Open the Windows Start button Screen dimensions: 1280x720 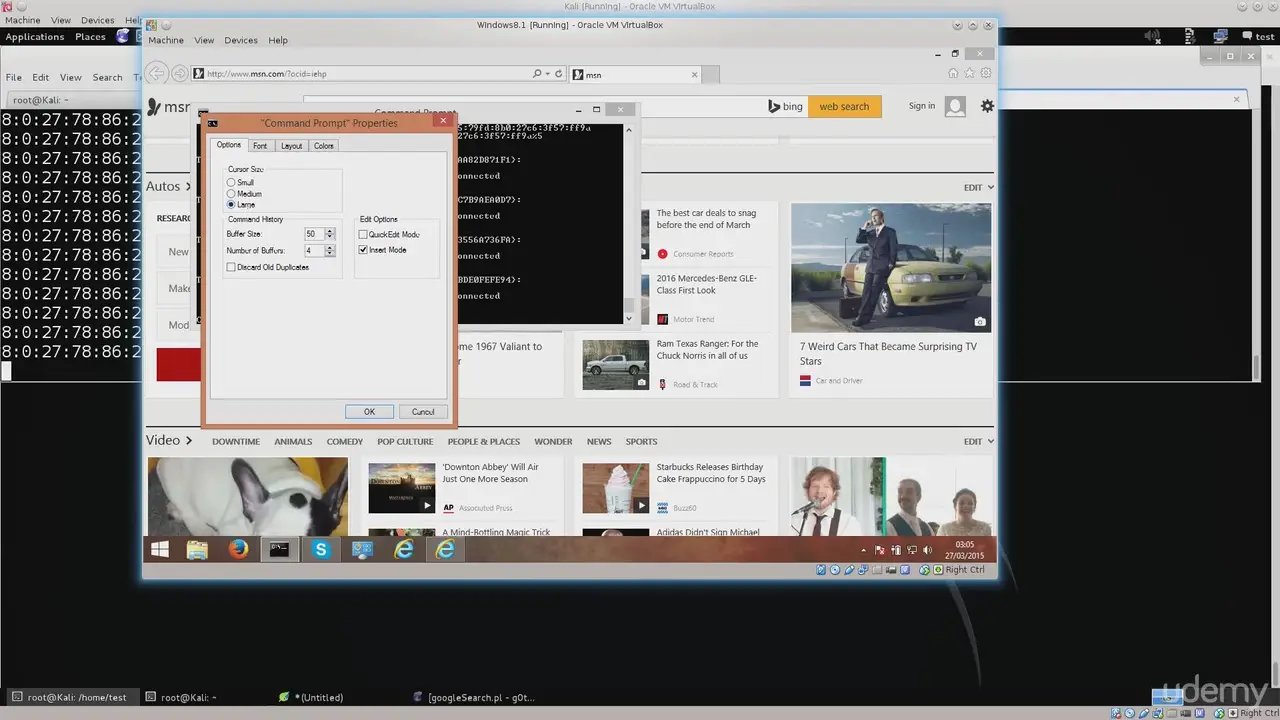point(159,549)
